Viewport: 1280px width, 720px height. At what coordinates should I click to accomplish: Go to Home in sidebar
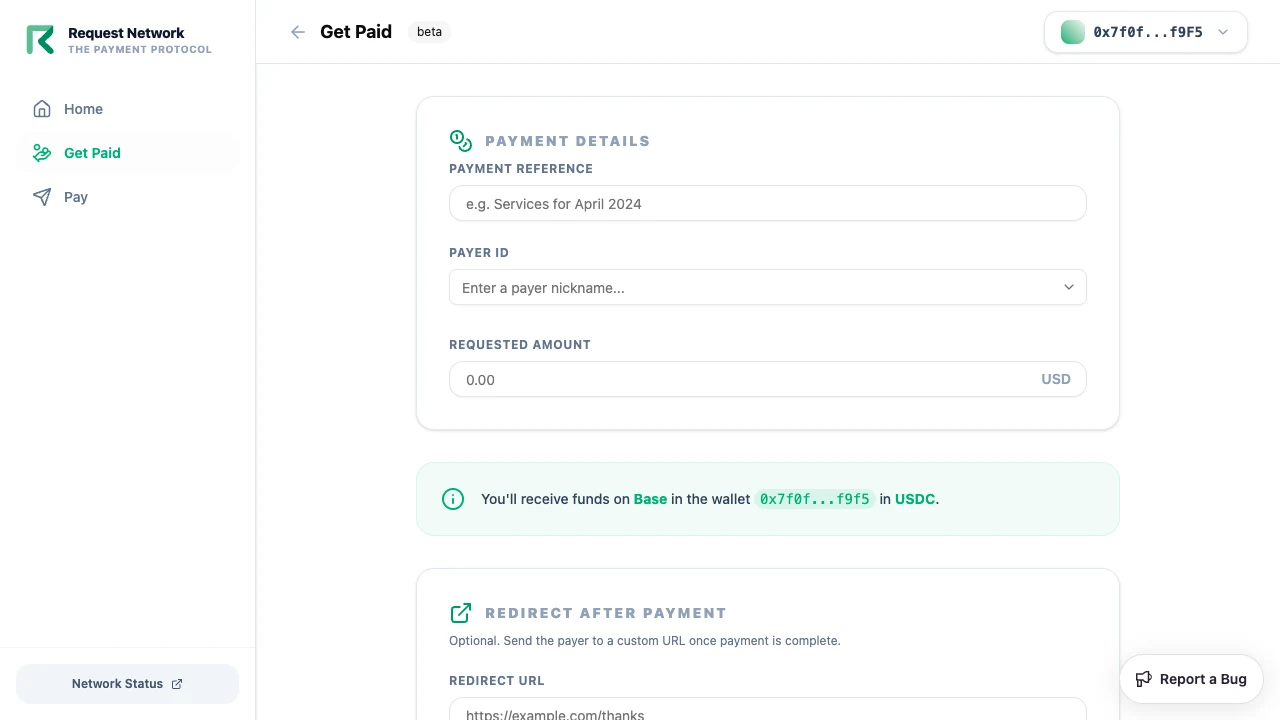pos(128,109)
